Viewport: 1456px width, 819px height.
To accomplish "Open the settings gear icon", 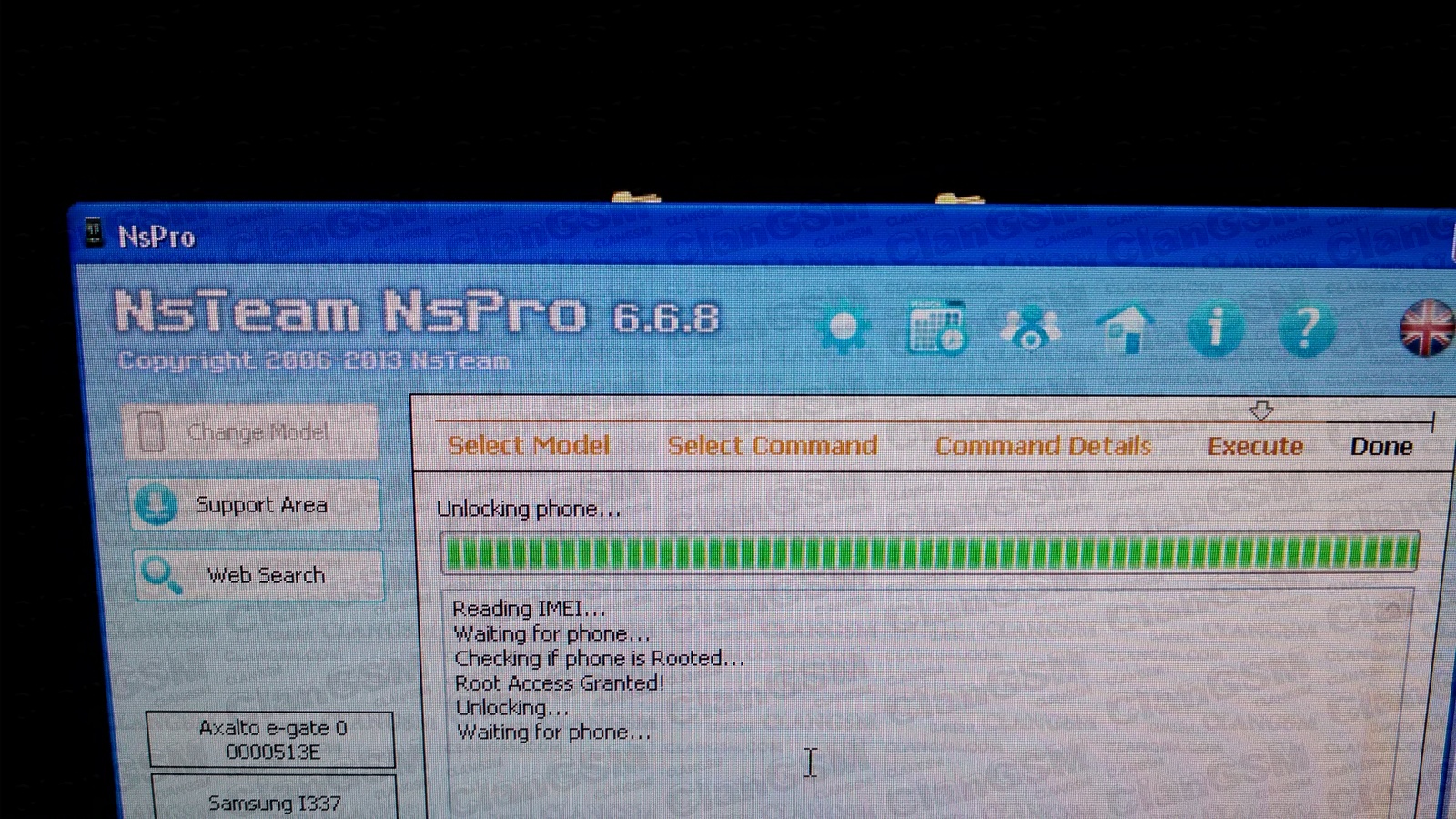I will tap(844, 328).
